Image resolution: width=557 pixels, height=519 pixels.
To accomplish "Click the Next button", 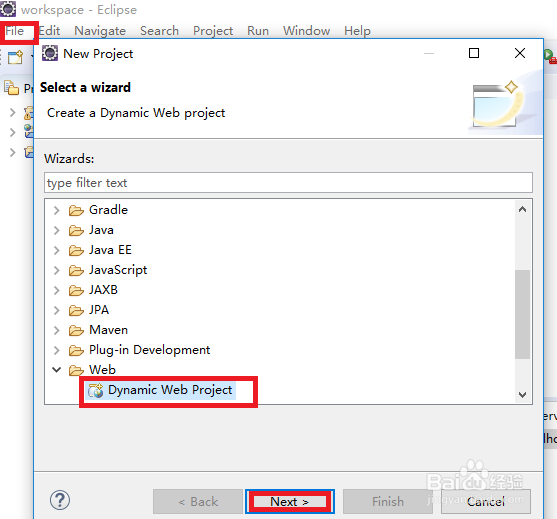I will (x=290, y=501).
